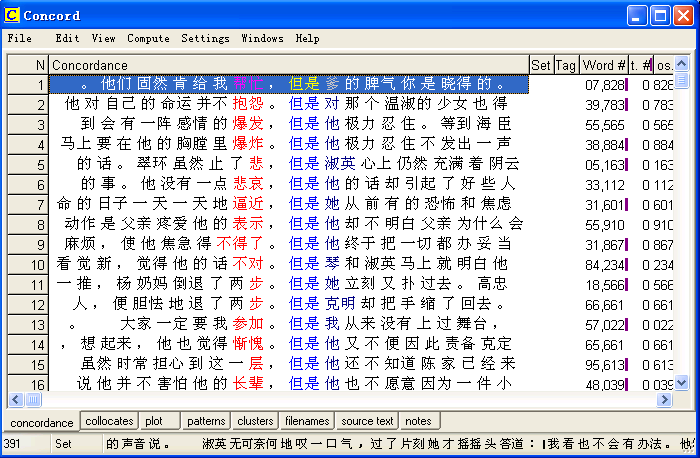Click the Concord app icon in title bar
This screenshot has height=458, width=700.
click(x=13, y=15)
